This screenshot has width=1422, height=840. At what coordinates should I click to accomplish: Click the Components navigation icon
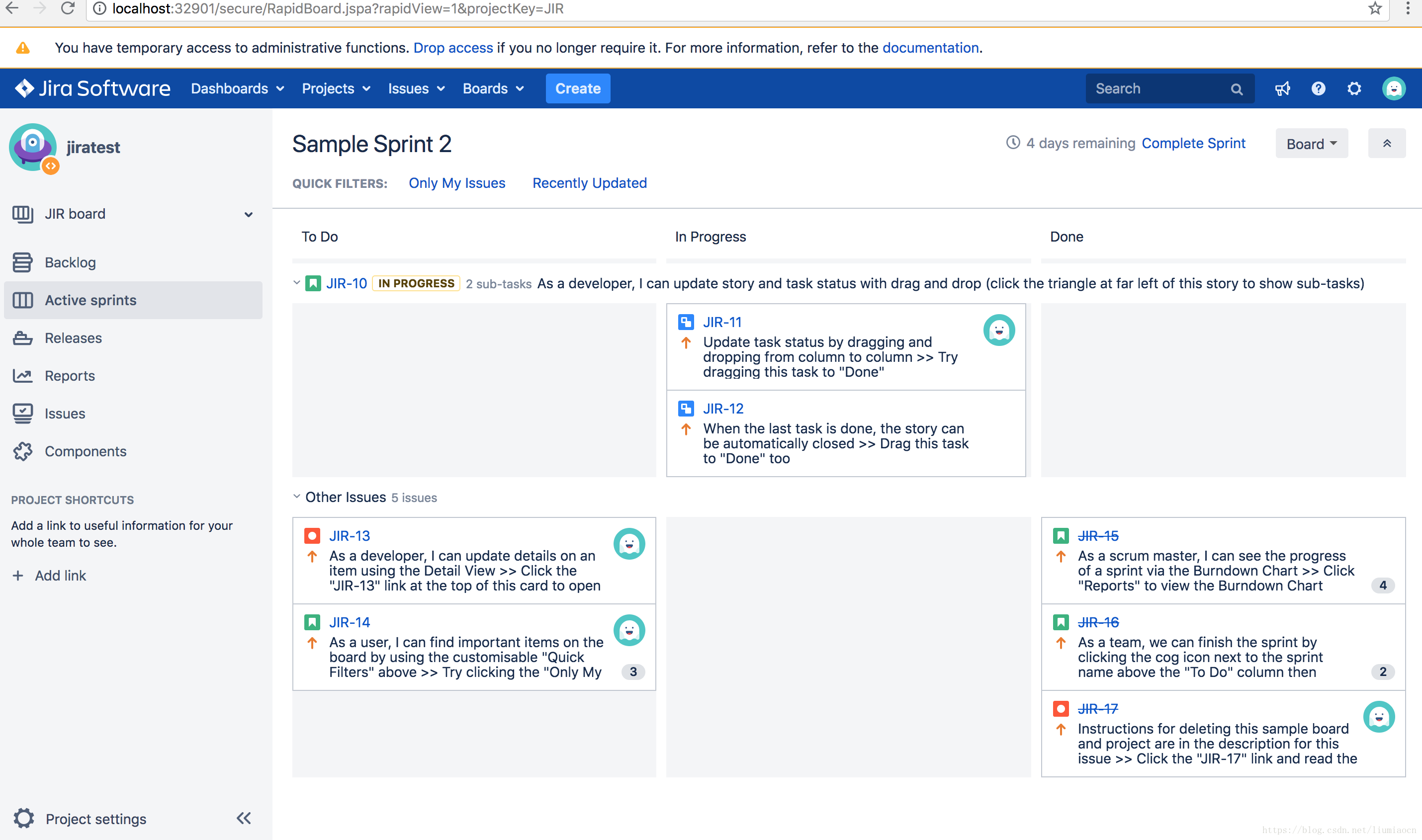pos(24,451)
